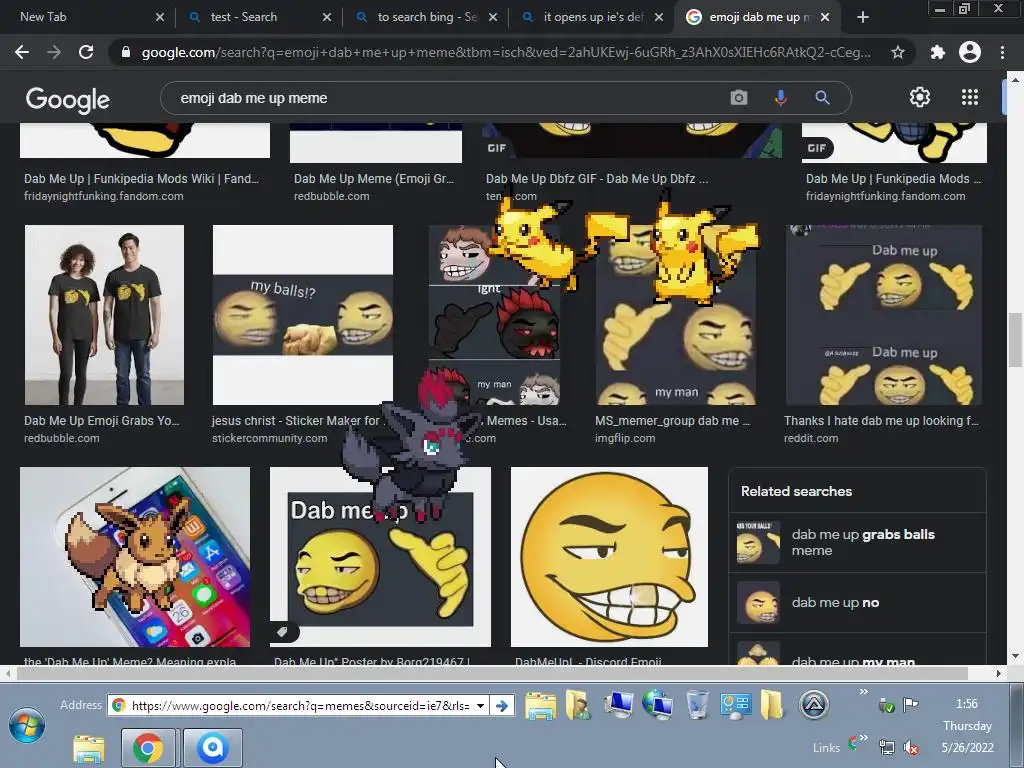Click the taskbar Address Go arrow button
Viewport: 1024px width, 768px height.
click(x=502, y=705)
